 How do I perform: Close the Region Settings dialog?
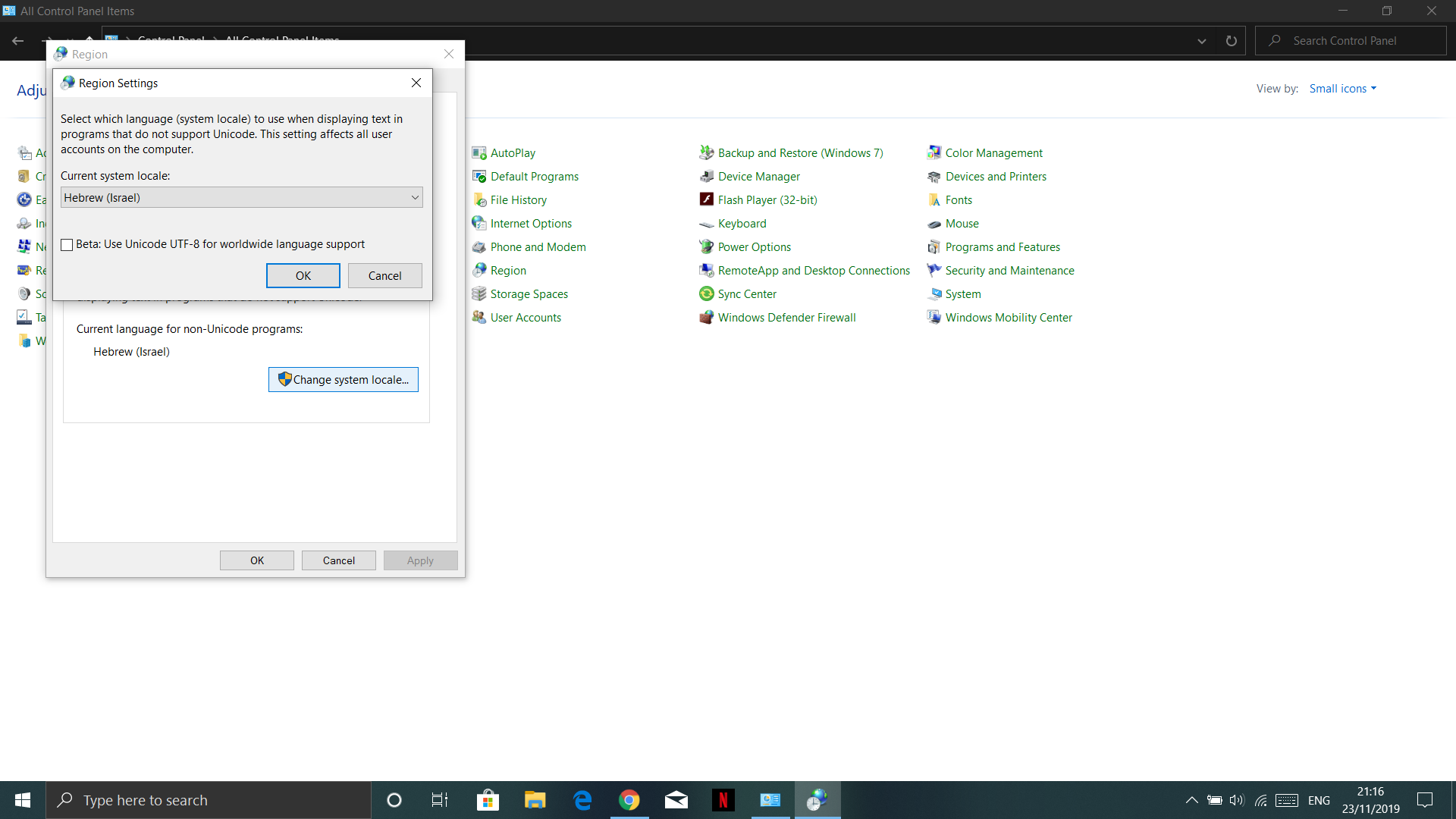click(x=416, y=83)
